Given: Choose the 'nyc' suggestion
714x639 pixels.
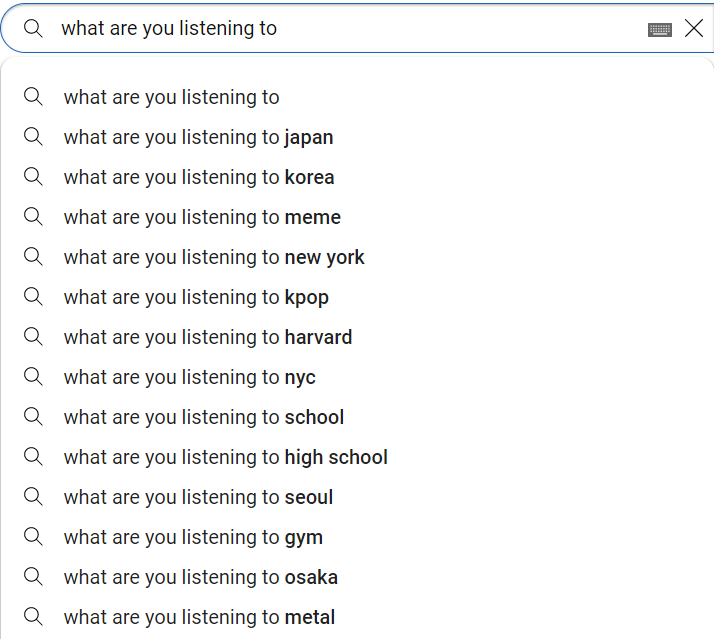Looking at the screenshot, I should click(190, 377).
